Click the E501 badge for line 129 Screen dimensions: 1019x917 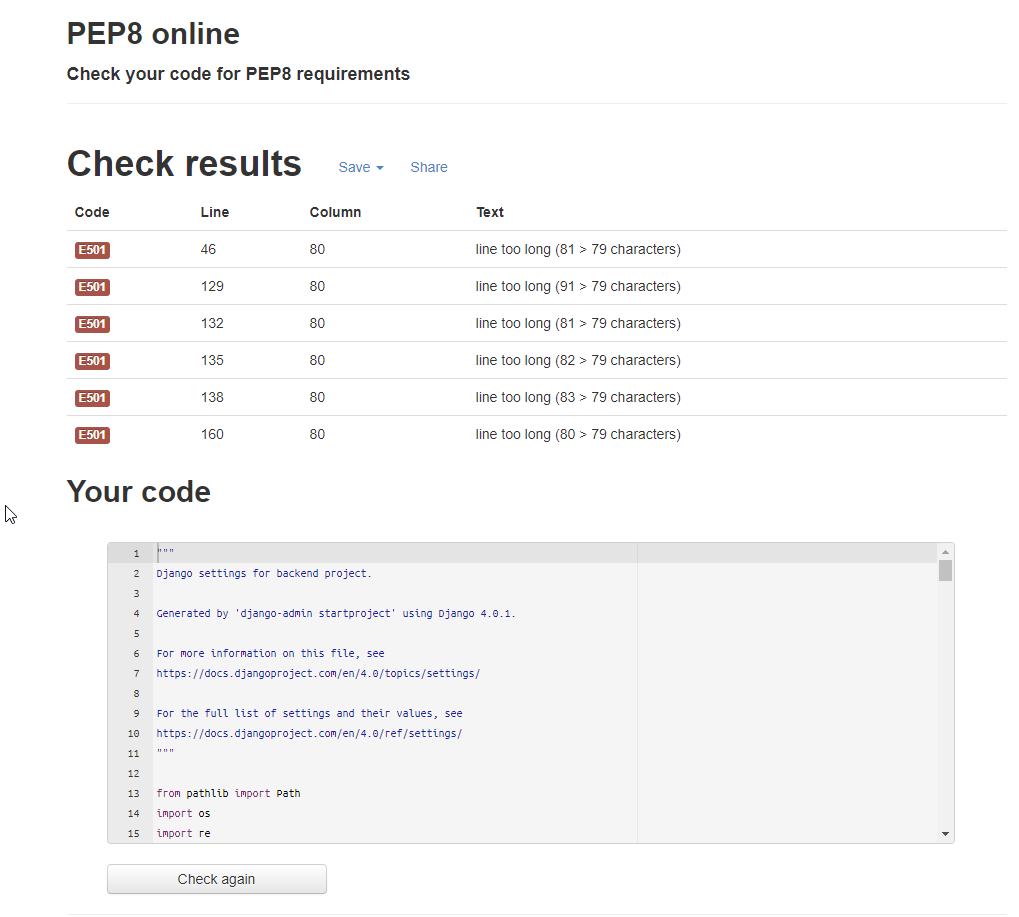click(91, 287)
